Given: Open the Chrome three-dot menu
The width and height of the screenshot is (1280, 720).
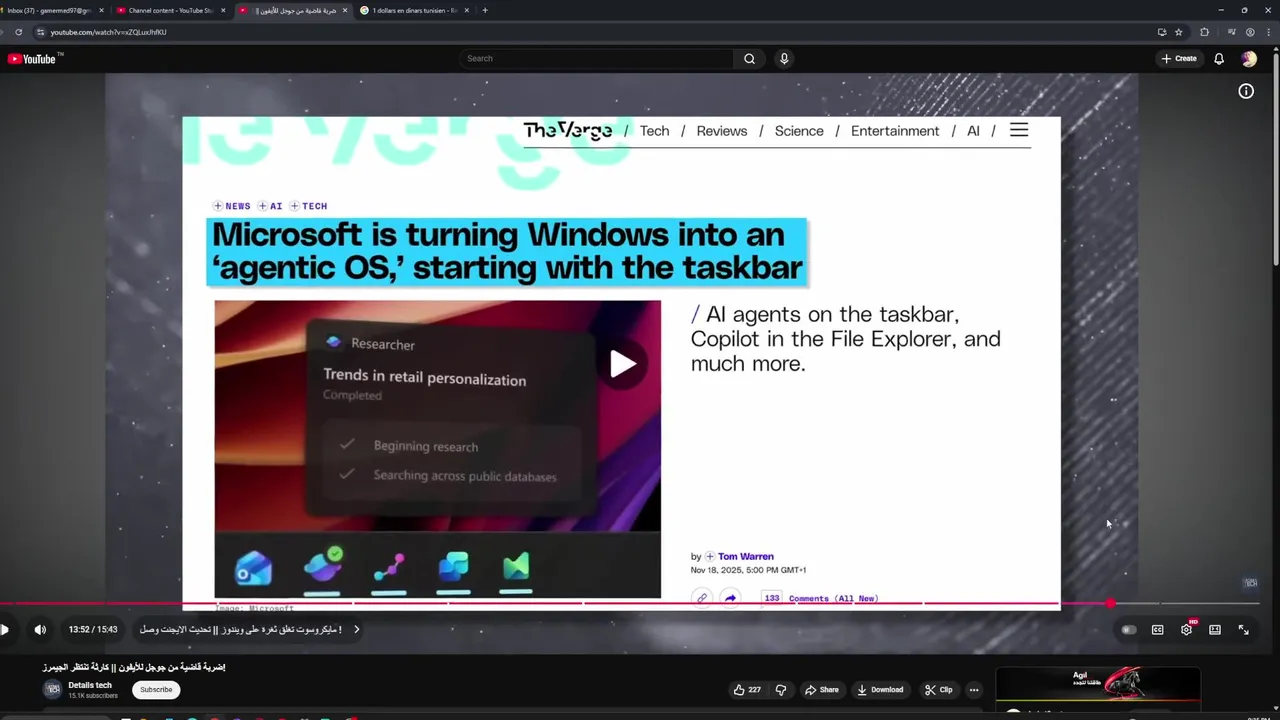Looking at the screenshot, I should click(1268, 32).
